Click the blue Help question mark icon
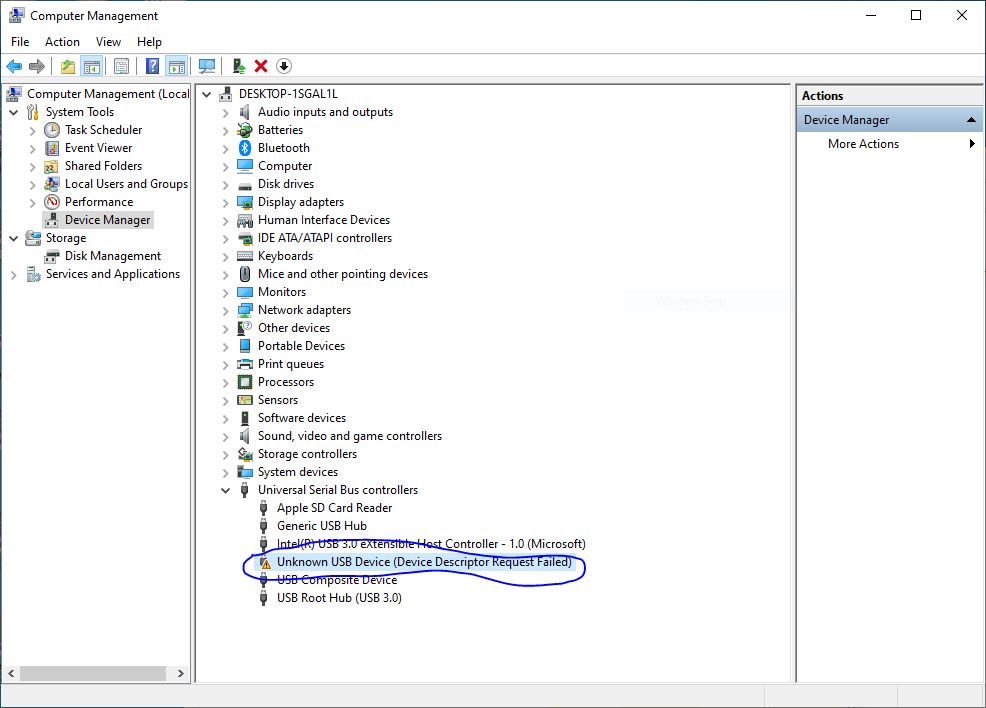The width and height of the screenshot is (986, 708). click(152, 66)
